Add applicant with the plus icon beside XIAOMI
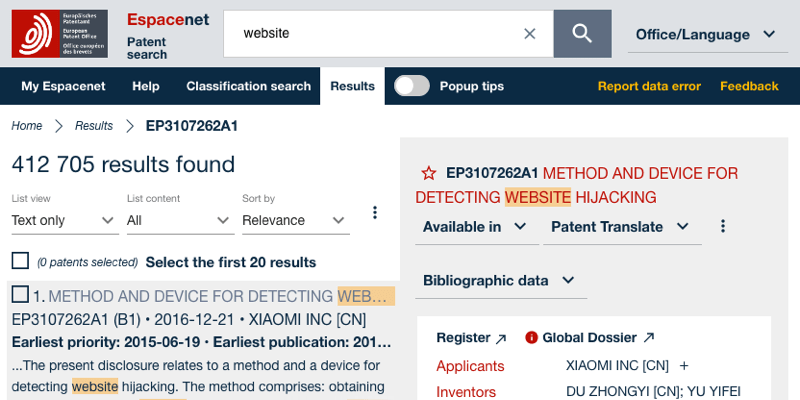This screenshot has height=400, width=800. (684, 366)
